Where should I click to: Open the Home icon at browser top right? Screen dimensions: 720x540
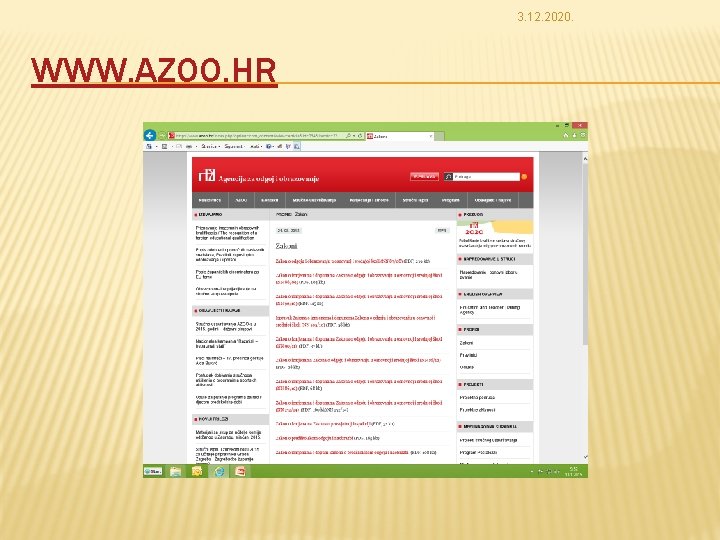(x=566, y=135)
